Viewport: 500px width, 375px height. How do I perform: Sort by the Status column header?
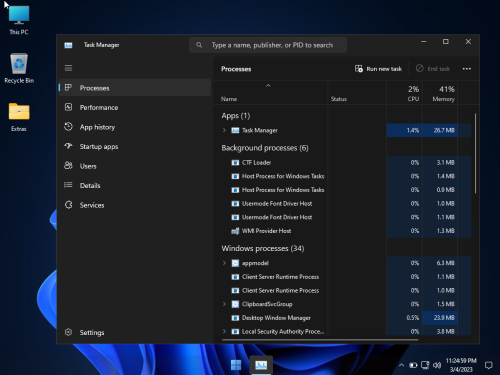click(x=357, y=93)
